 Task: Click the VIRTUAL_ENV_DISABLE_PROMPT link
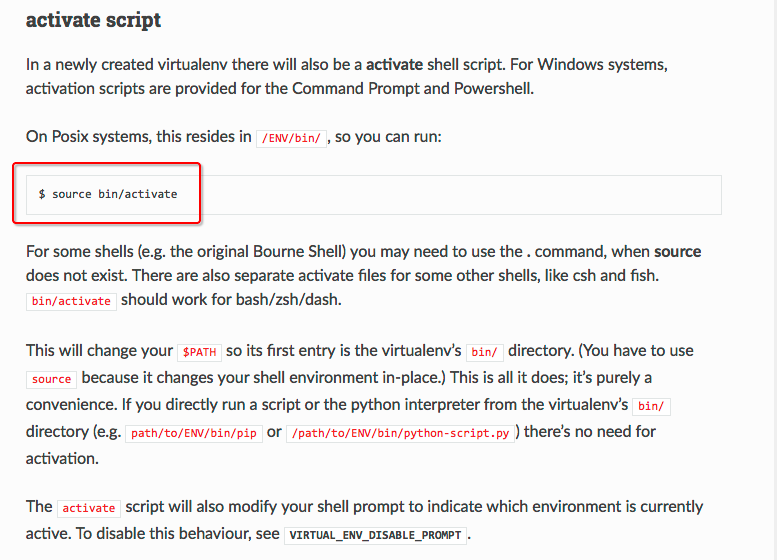pos(375,535)
